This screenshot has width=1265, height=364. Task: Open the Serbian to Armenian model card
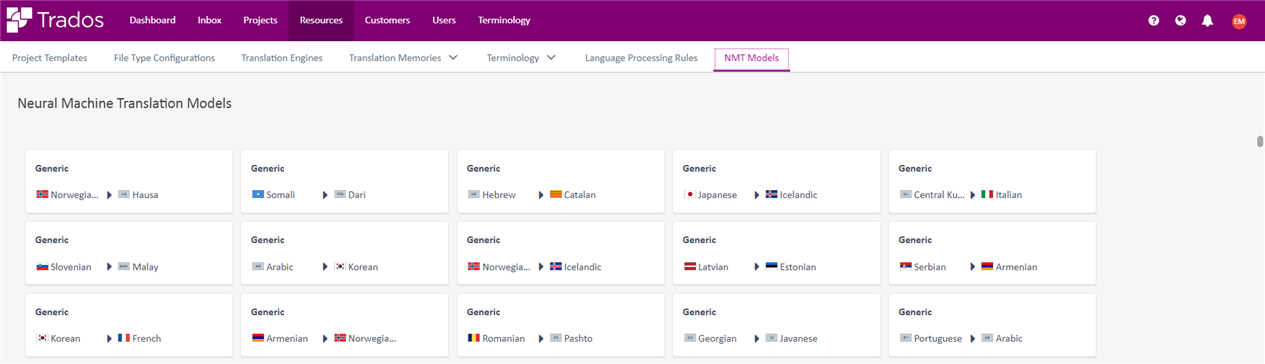tap(992, 253)
